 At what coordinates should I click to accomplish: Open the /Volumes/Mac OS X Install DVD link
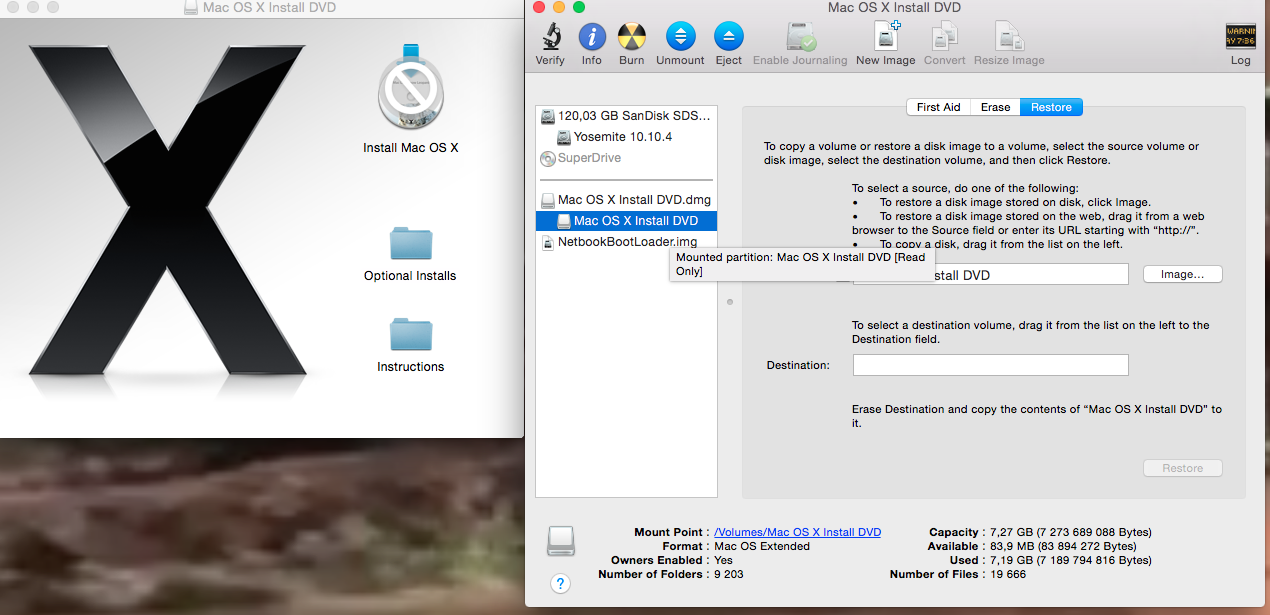pyautogui.click(x=797, y=533)
